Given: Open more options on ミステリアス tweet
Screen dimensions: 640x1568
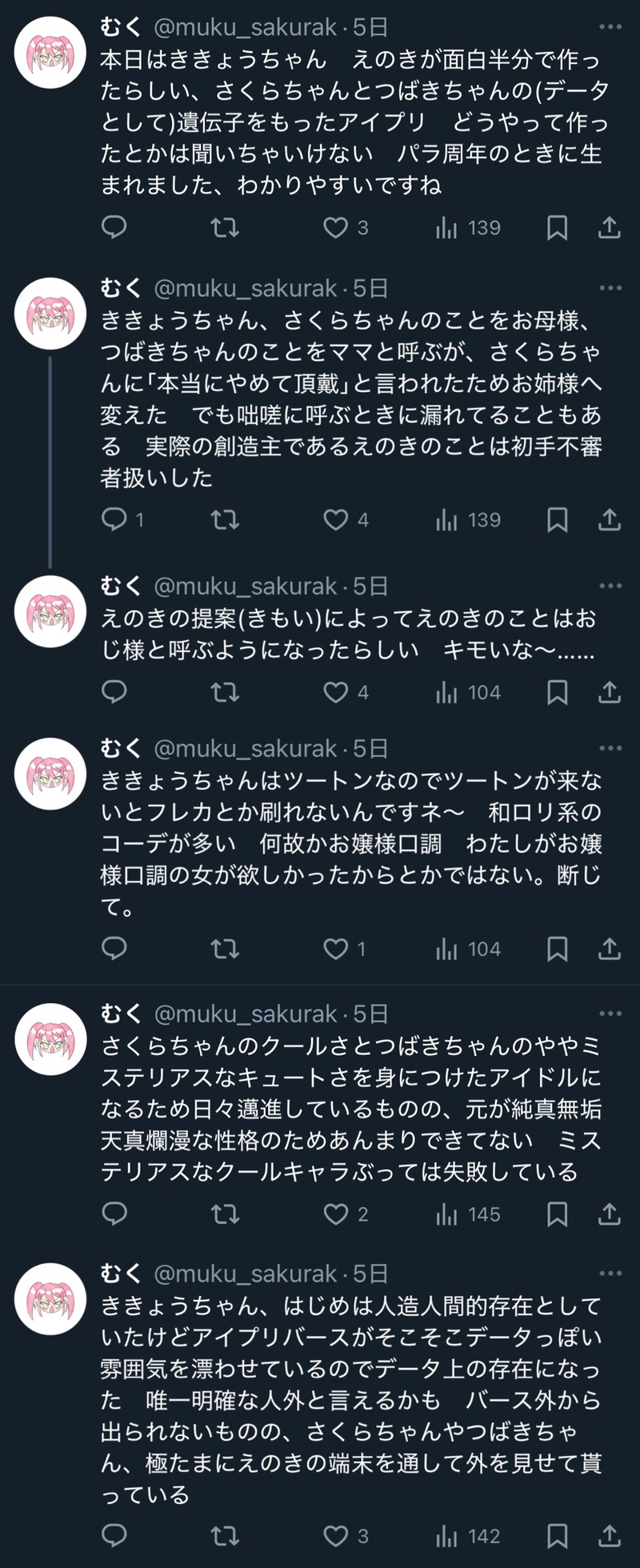Looking at the screenshot, I should pyautogui.click(x=610, y=1014).
